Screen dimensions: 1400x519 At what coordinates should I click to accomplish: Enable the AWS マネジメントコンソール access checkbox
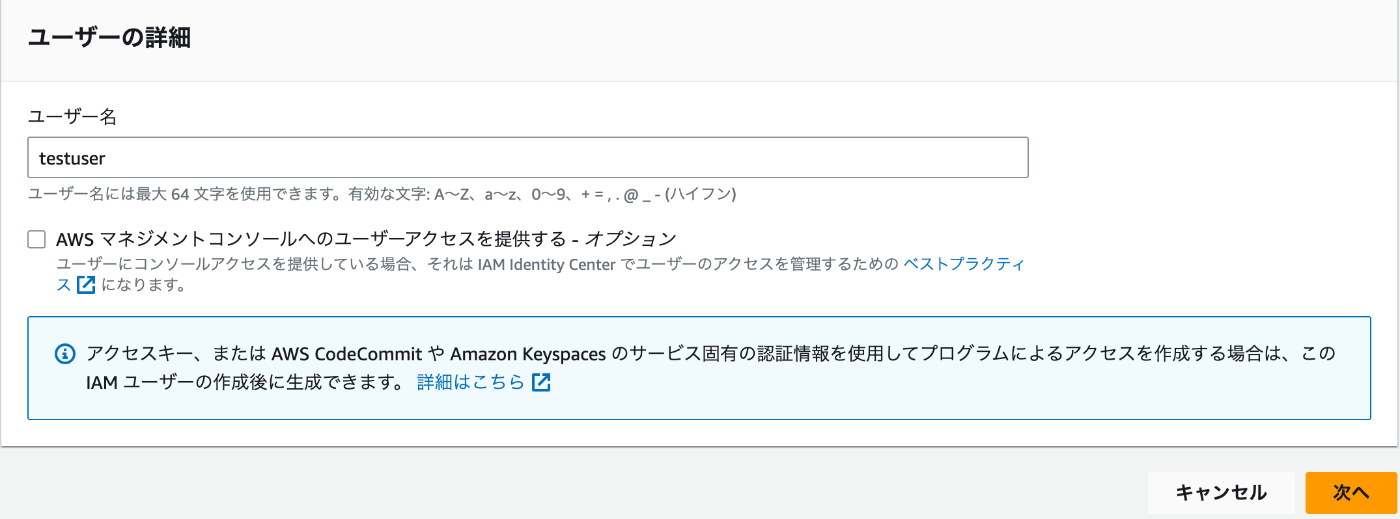[37, 239]
